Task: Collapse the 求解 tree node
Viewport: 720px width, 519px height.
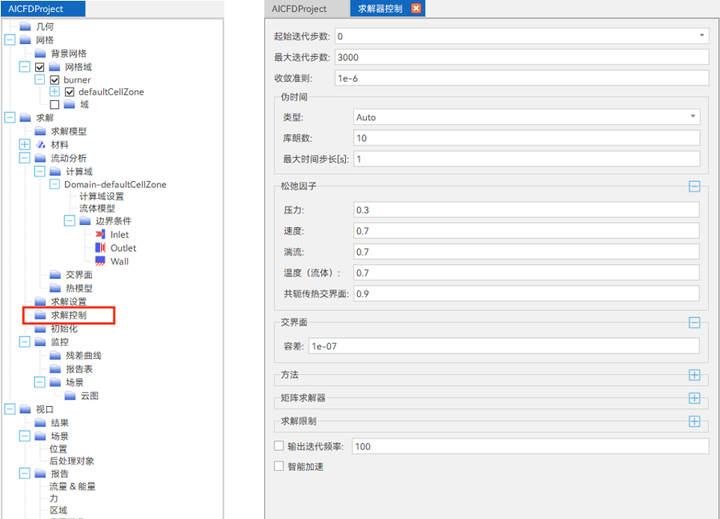Action: 10,118
